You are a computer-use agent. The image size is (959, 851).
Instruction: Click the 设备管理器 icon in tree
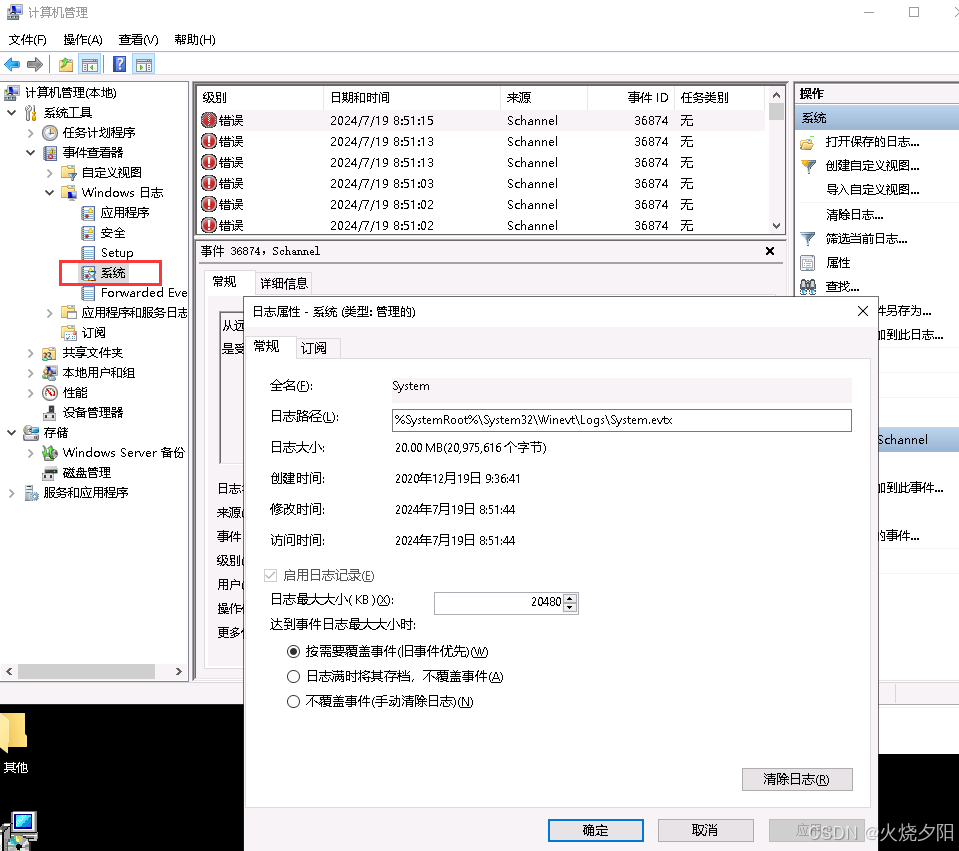pos(50,413)
